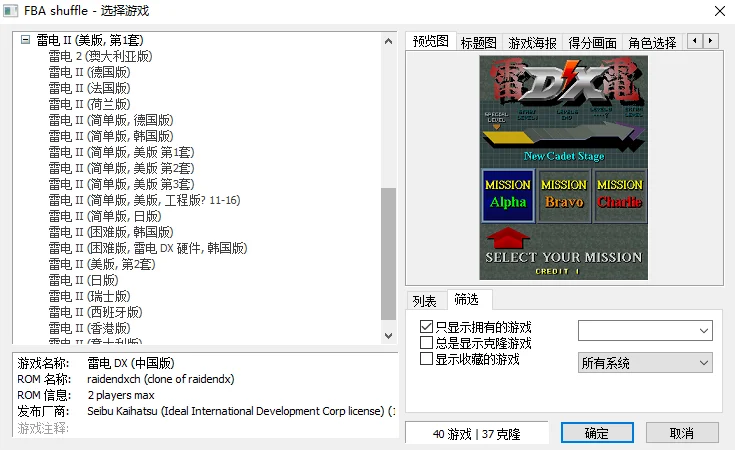Select 雷电 II (困难版, 韩国版)
This screenshot has height=450, width=735.
click(x=111, y=232)
